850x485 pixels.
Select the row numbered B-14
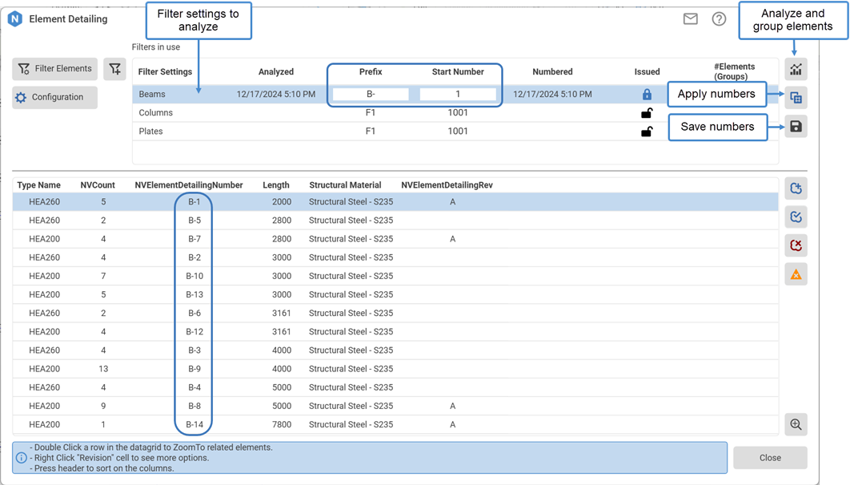click(x=396, y=424)
